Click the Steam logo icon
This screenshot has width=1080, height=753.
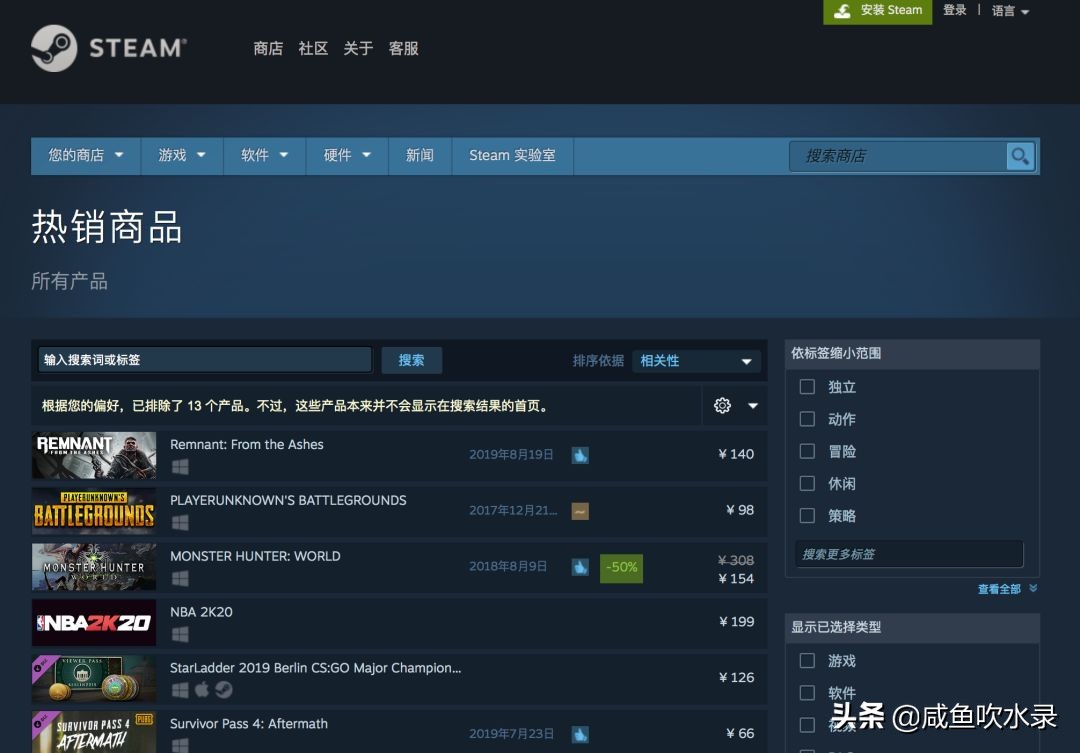point(52,47)
